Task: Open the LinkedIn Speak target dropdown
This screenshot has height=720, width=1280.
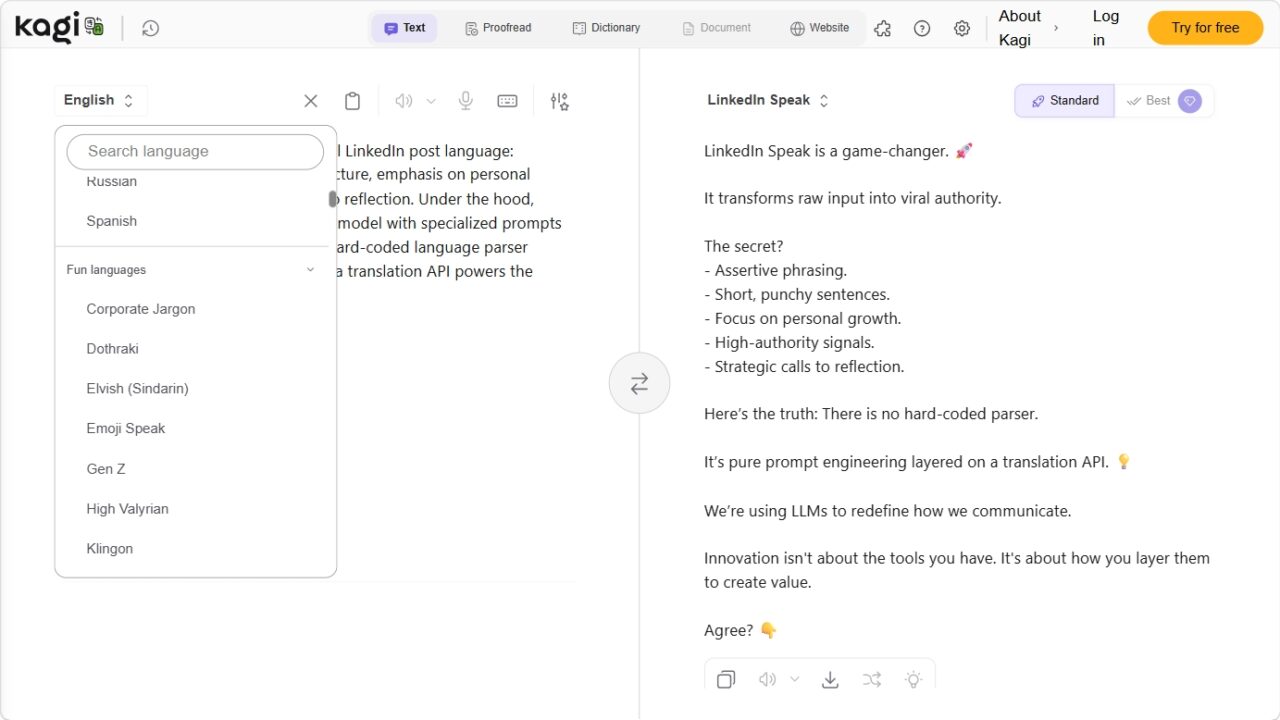Action: point(768,100)
